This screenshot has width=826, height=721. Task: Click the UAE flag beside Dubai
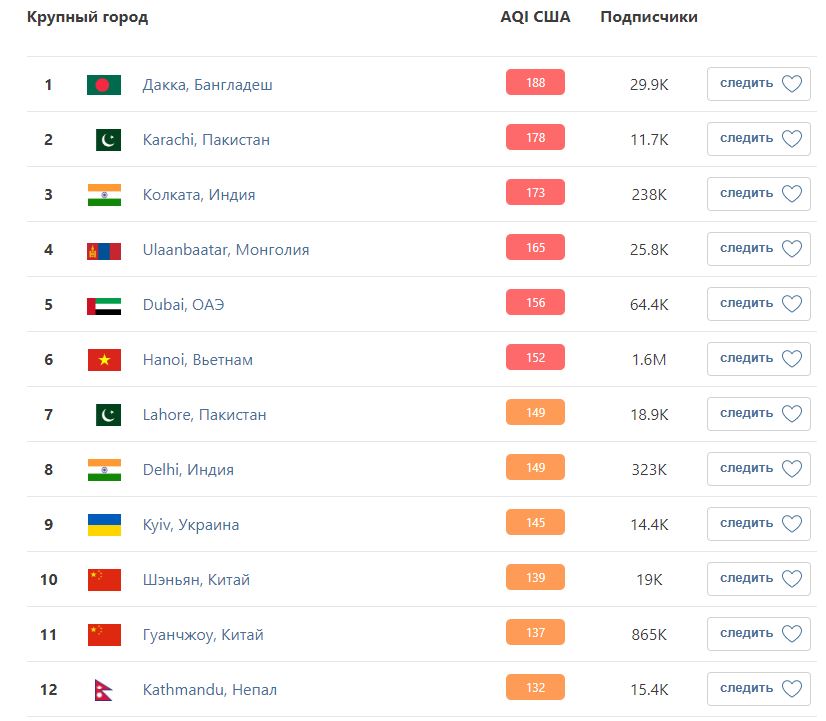click(x=104, y=305)
